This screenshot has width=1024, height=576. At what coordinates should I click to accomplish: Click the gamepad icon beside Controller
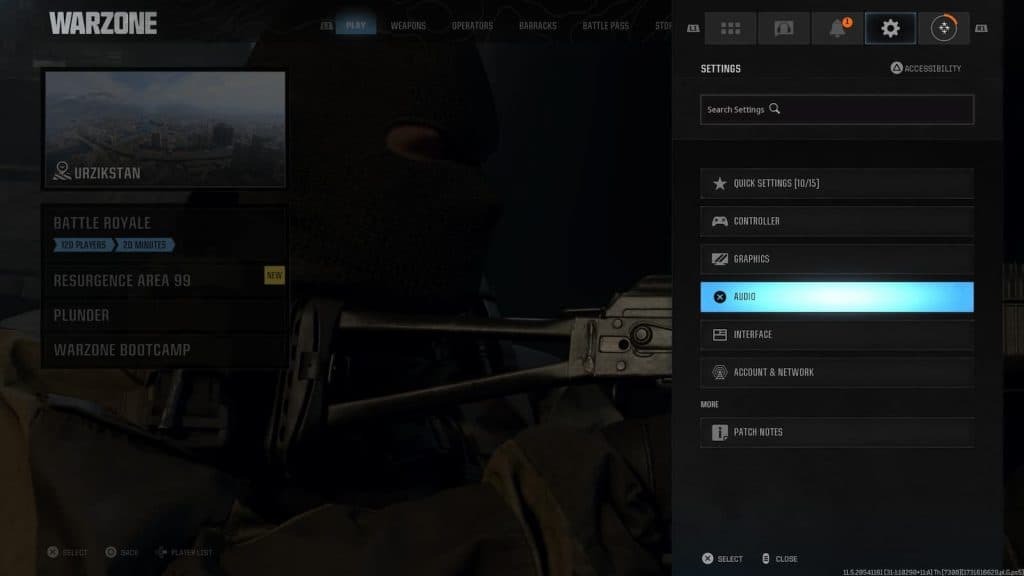click(x=719, y=221)
